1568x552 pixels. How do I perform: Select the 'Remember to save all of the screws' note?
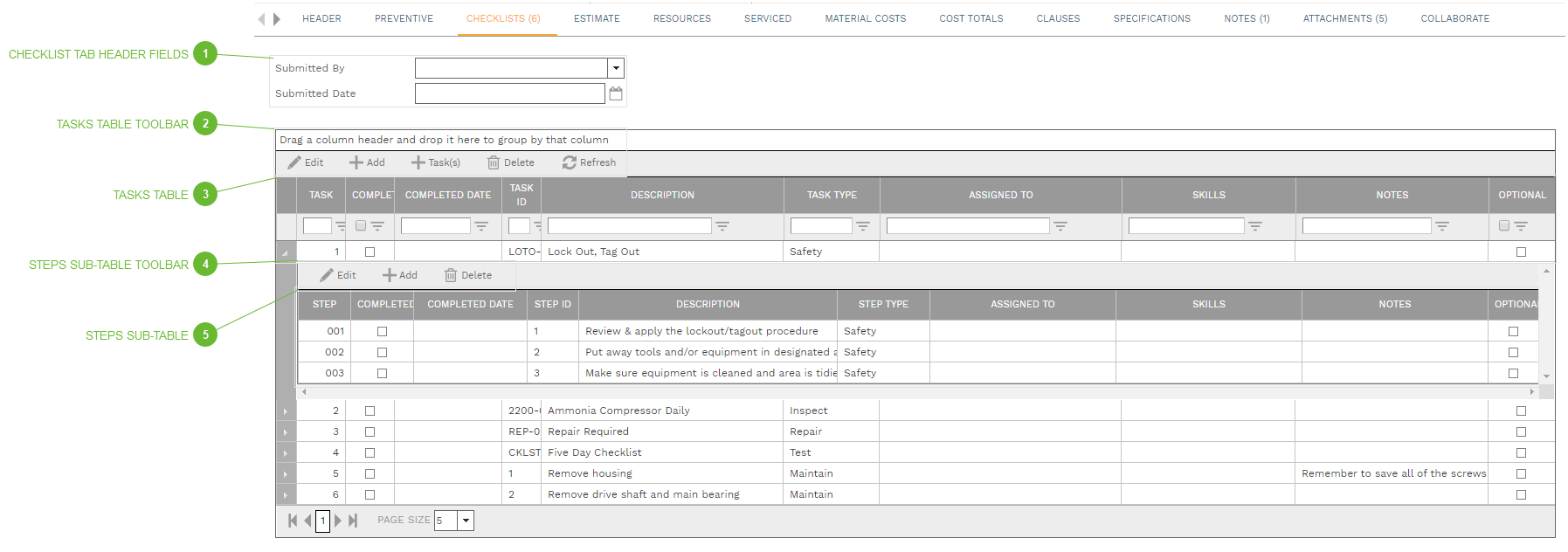[1393, 473]
